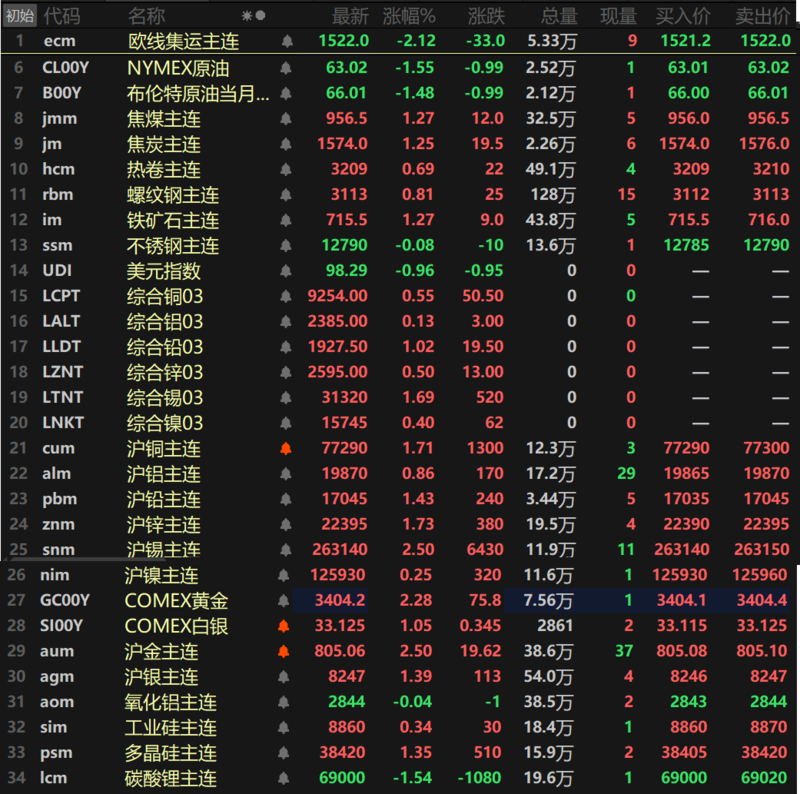Toggle alert bell for 欧线集运主连
The image size is (800, 794).
[287, 41]
